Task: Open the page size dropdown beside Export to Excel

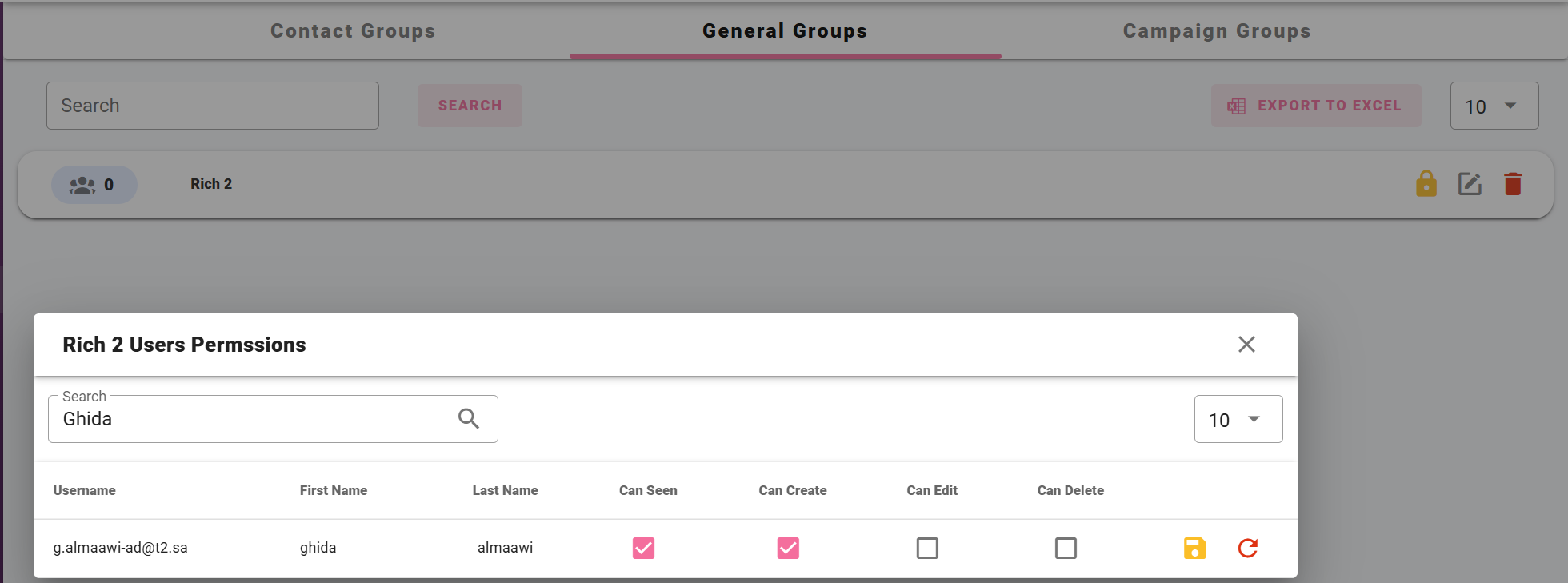Action: tap(1494, 106)
